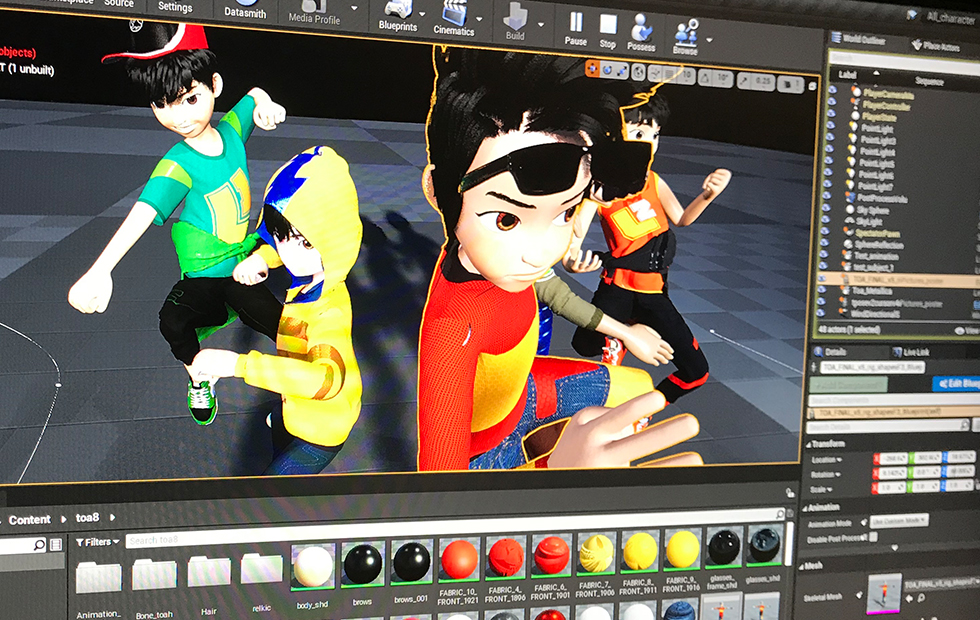Image resolution: width=980 pixels, height=620 pixels.
Task: Select the body_shd material asset
Action: click(312, 575)
